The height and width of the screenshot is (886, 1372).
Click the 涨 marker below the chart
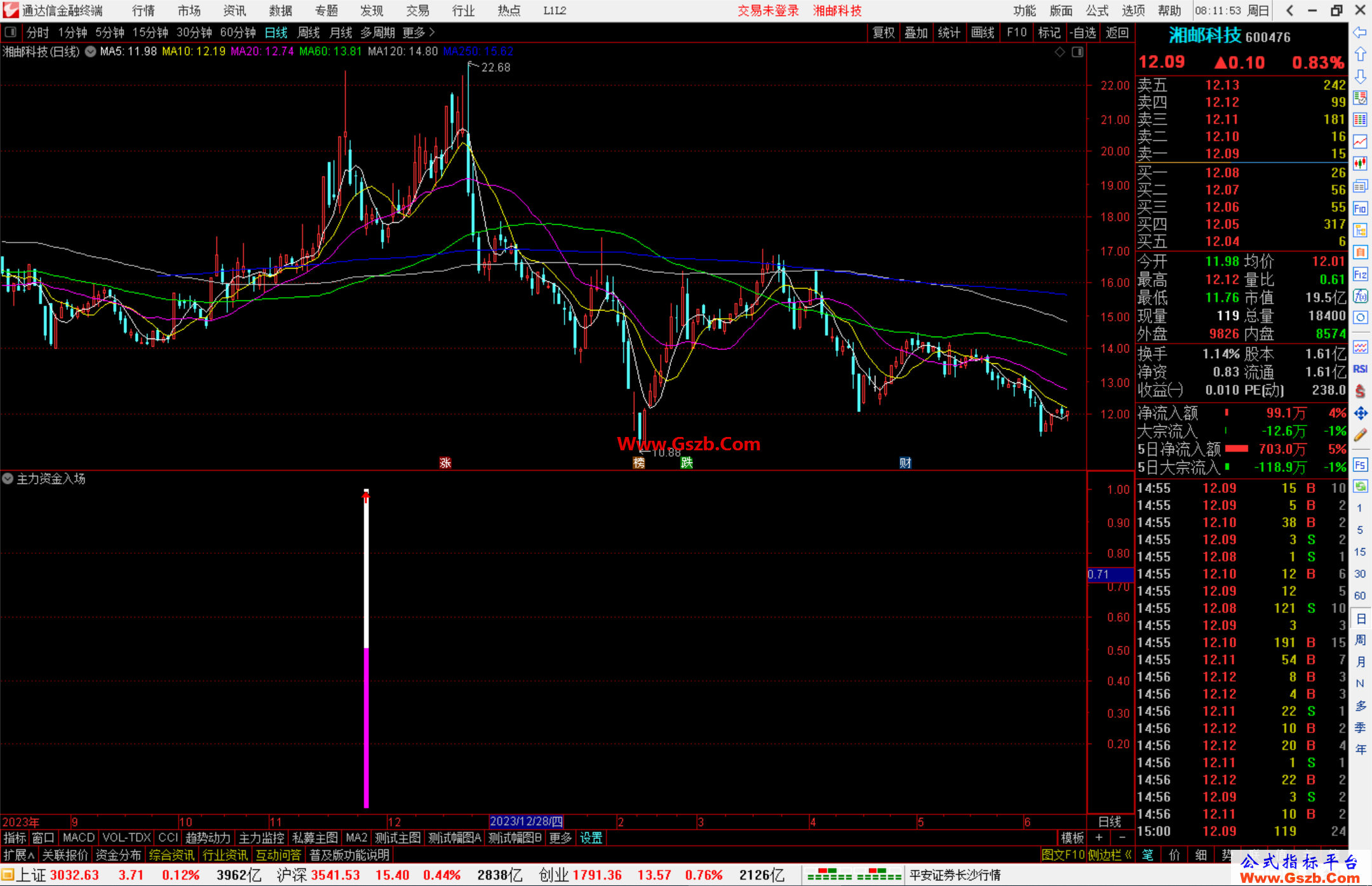pos(445,463)
